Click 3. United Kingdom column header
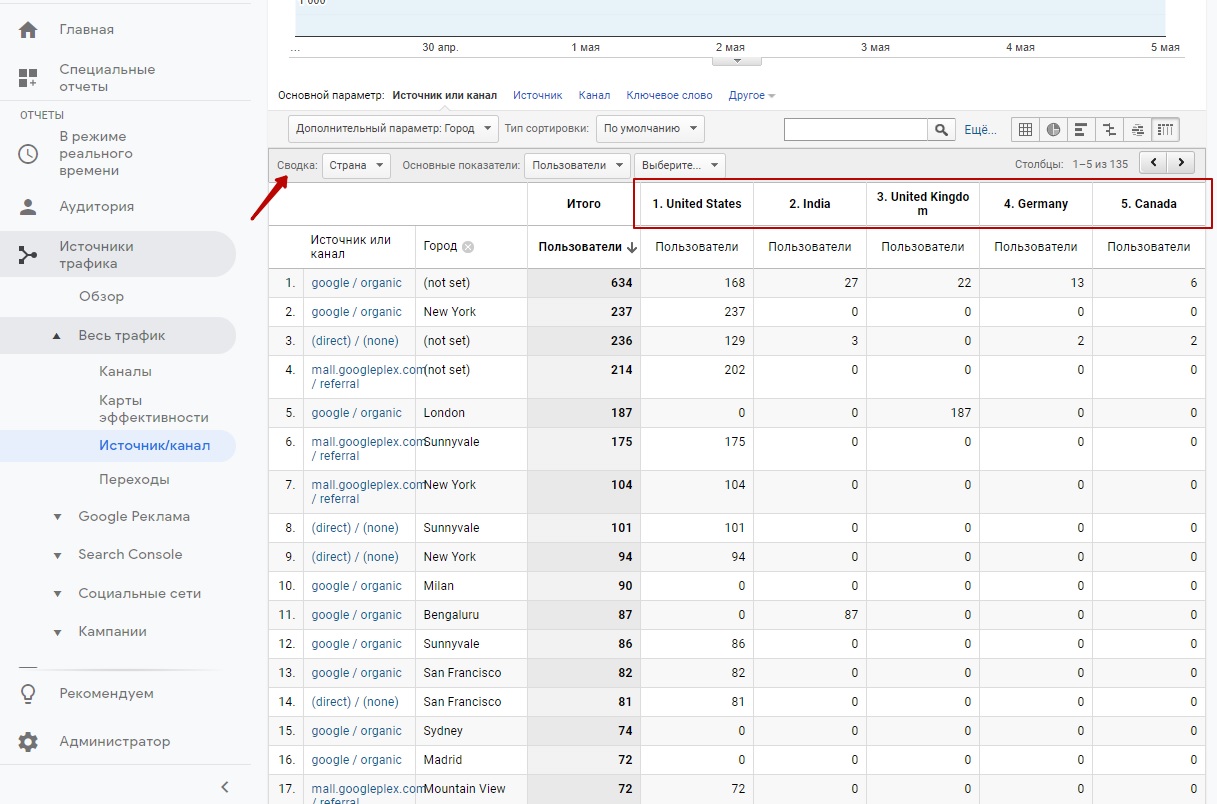 pos(923,204)
